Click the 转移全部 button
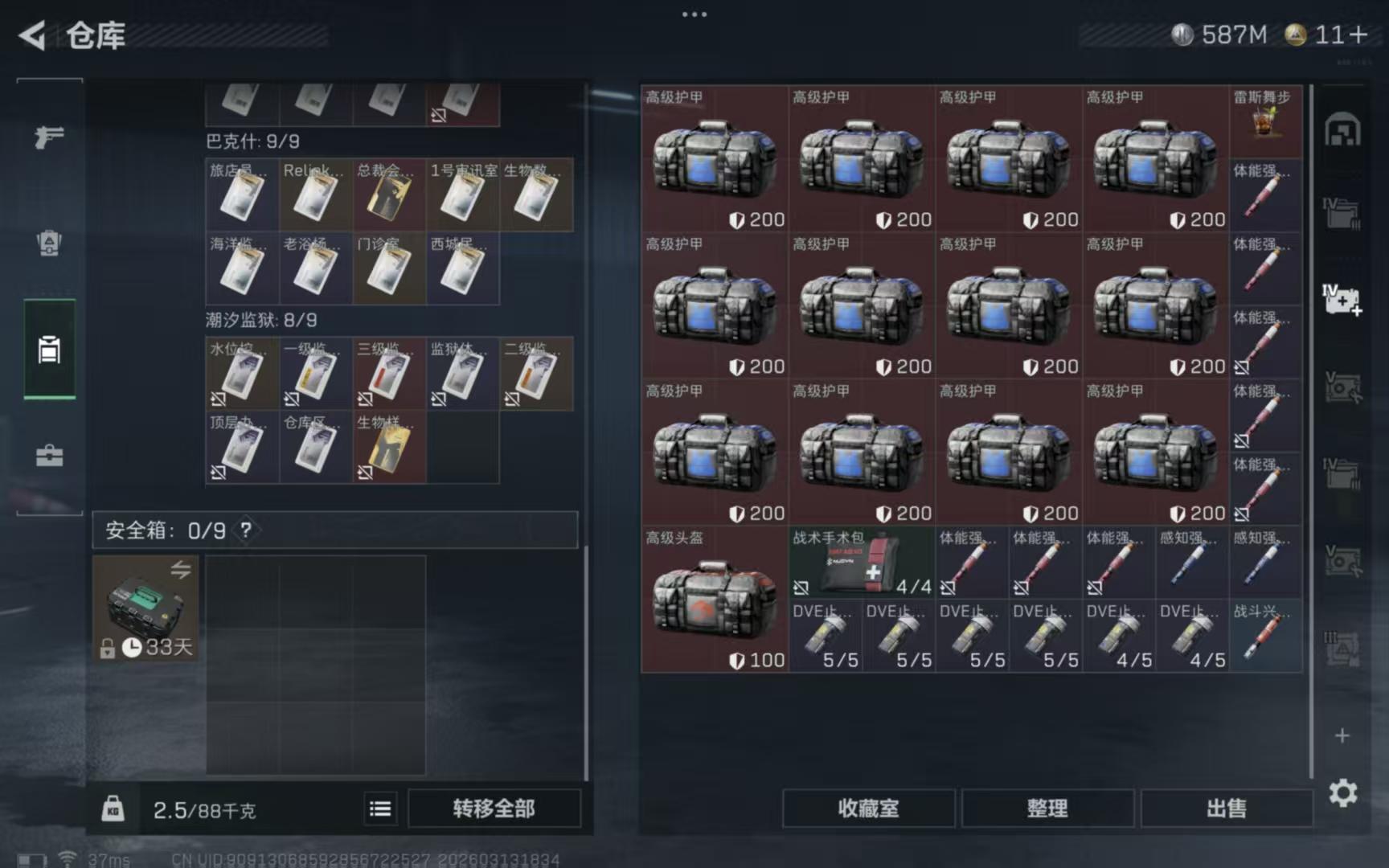 coord(494,809)
